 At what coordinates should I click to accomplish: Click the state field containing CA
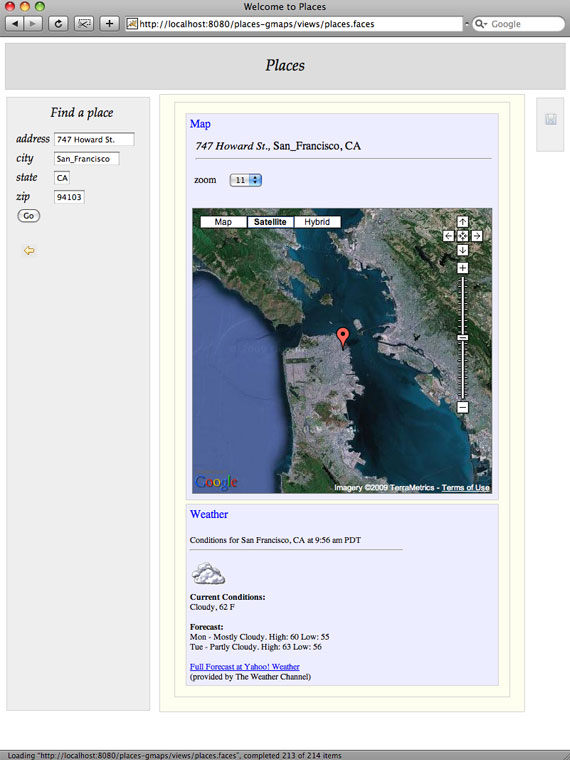coord(62,178)
